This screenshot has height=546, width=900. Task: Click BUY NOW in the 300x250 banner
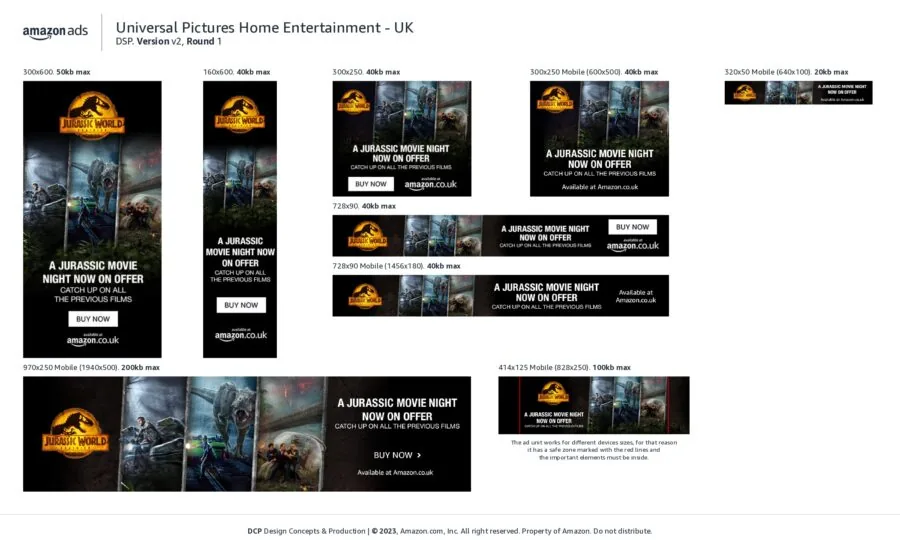[x=371, y=184]
